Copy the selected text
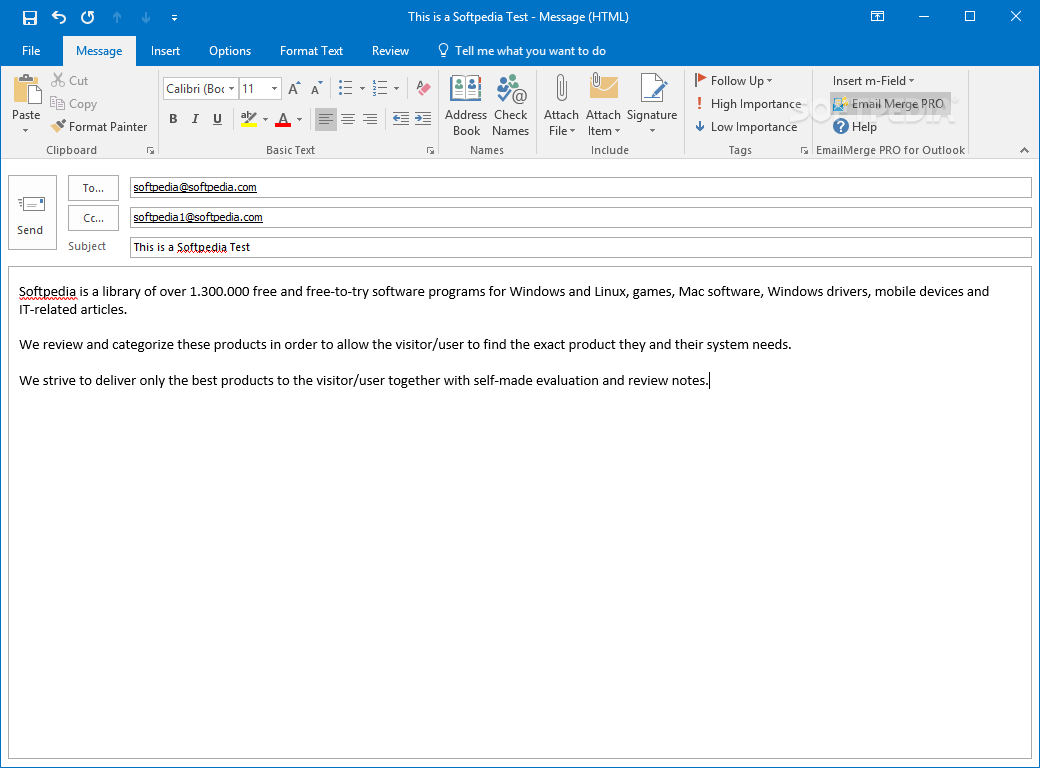The image size is (1040, 768). [x=74, y=103]
